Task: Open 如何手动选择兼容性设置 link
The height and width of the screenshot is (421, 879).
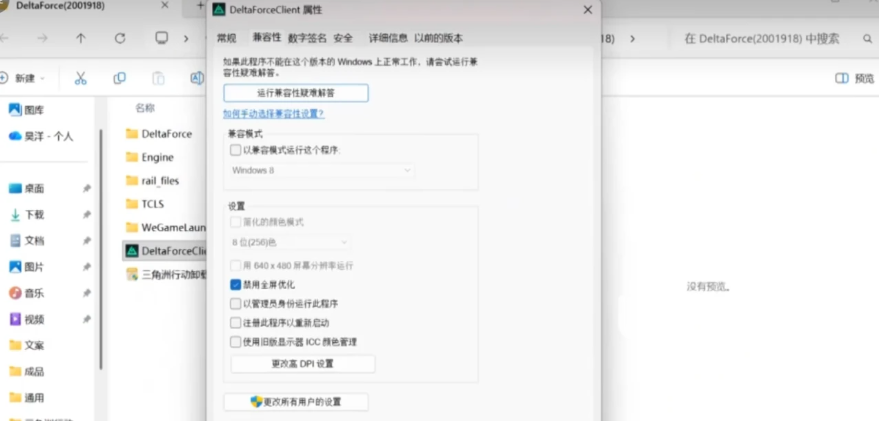Action: pos(273,114)
